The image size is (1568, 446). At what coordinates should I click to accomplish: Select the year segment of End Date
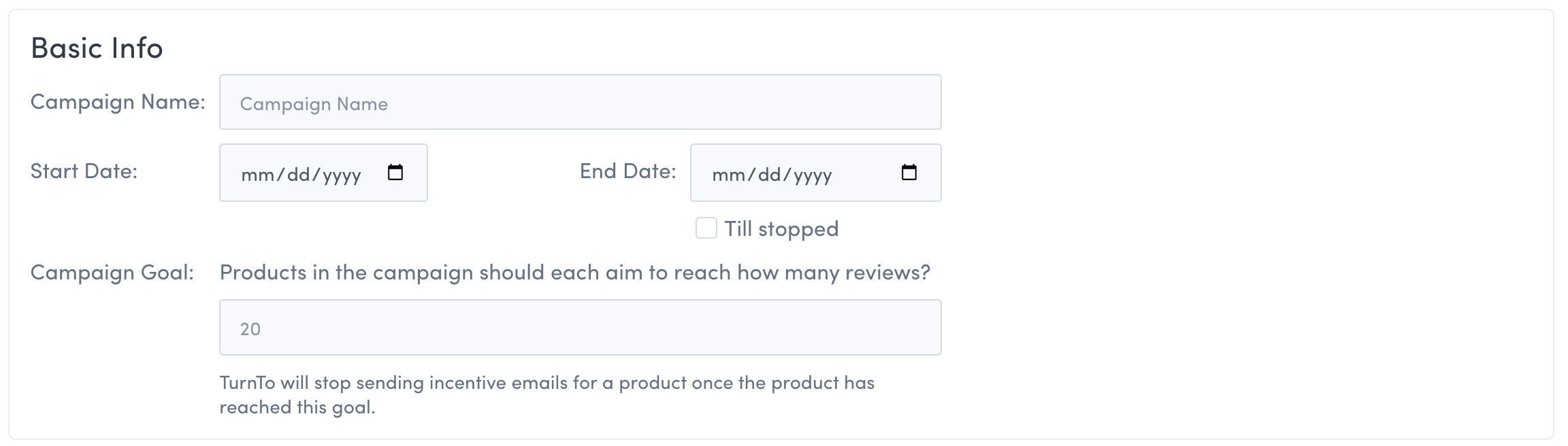click(x=813, y=175)
